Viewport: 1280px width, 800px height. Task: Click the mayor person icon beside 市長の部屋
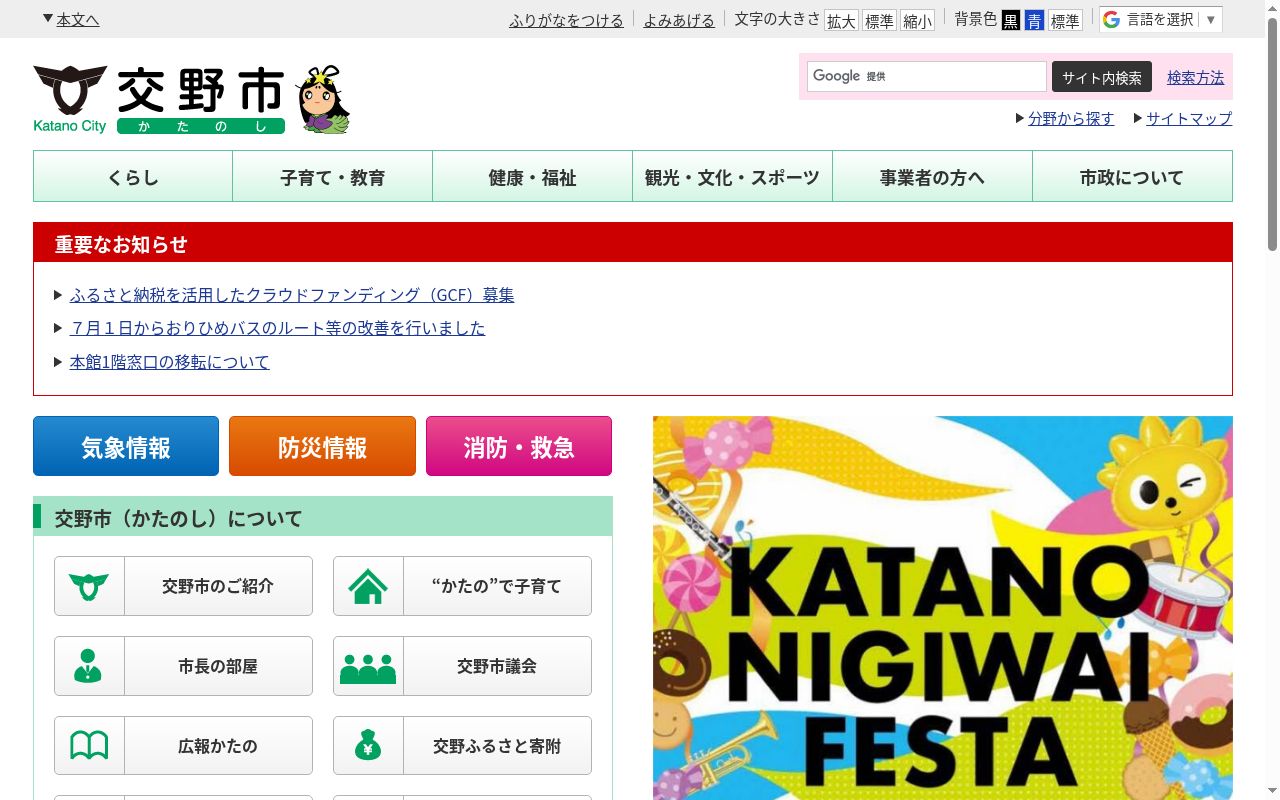point(89,666)
